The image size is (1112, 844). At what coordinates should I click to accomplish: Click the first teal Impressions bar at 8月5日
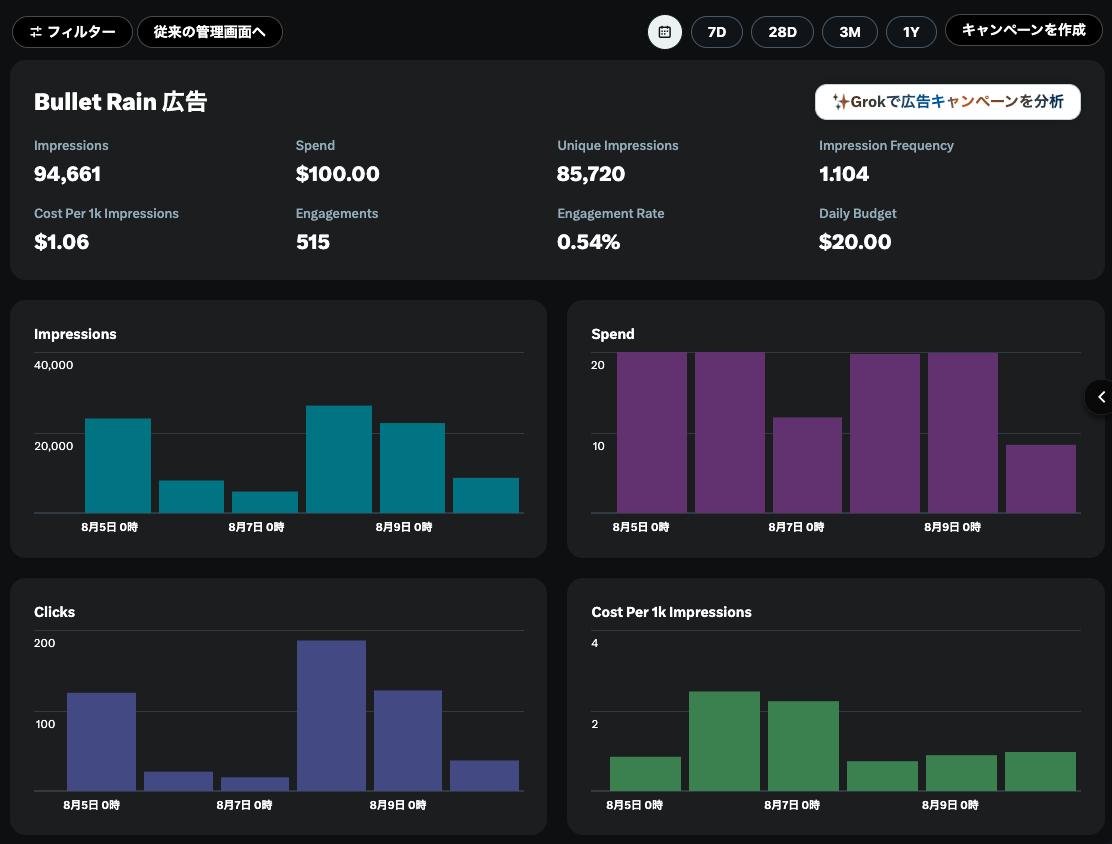click(118, 465)
